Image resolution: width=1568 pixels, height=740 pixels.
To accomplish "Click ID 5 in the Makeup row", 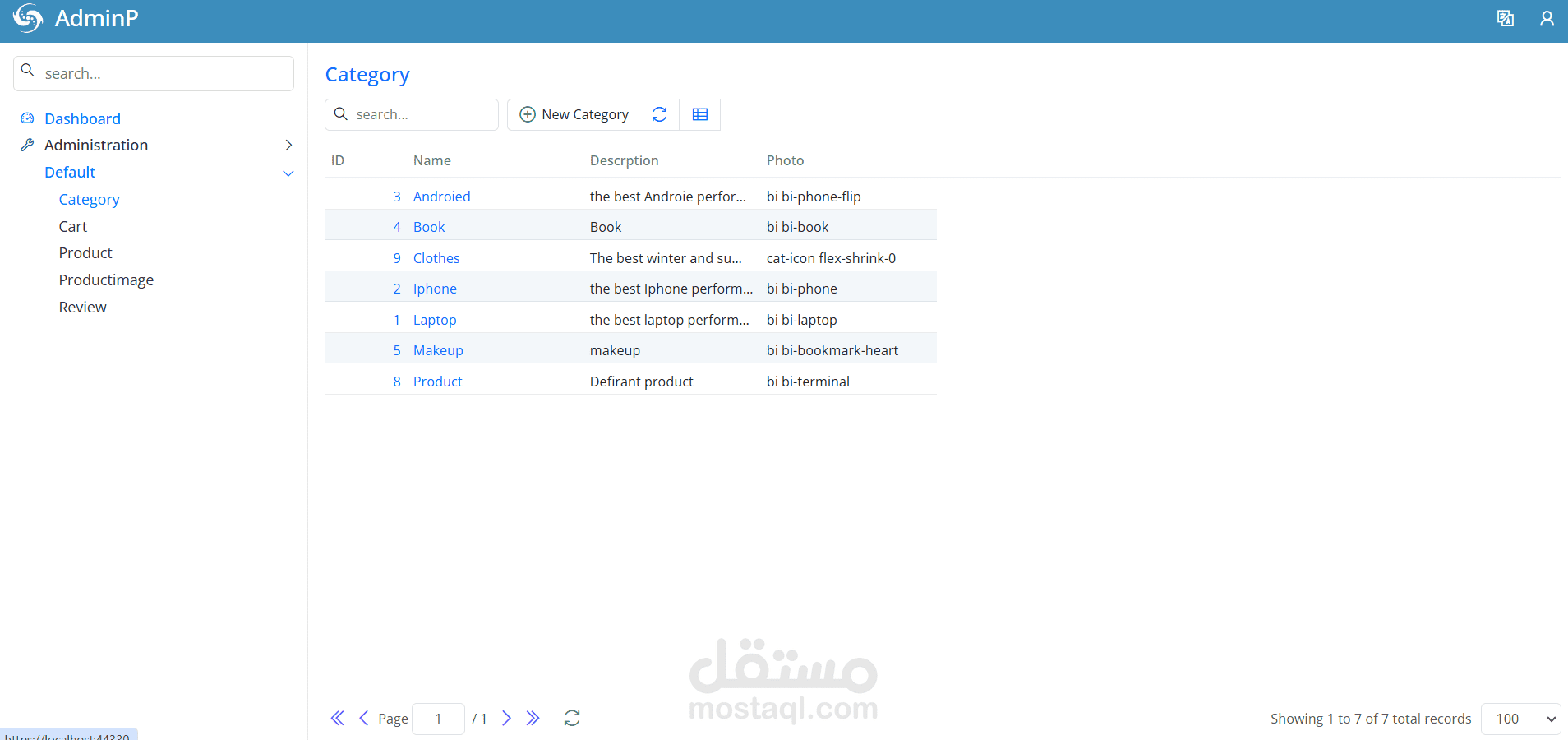I will point(397,350).
